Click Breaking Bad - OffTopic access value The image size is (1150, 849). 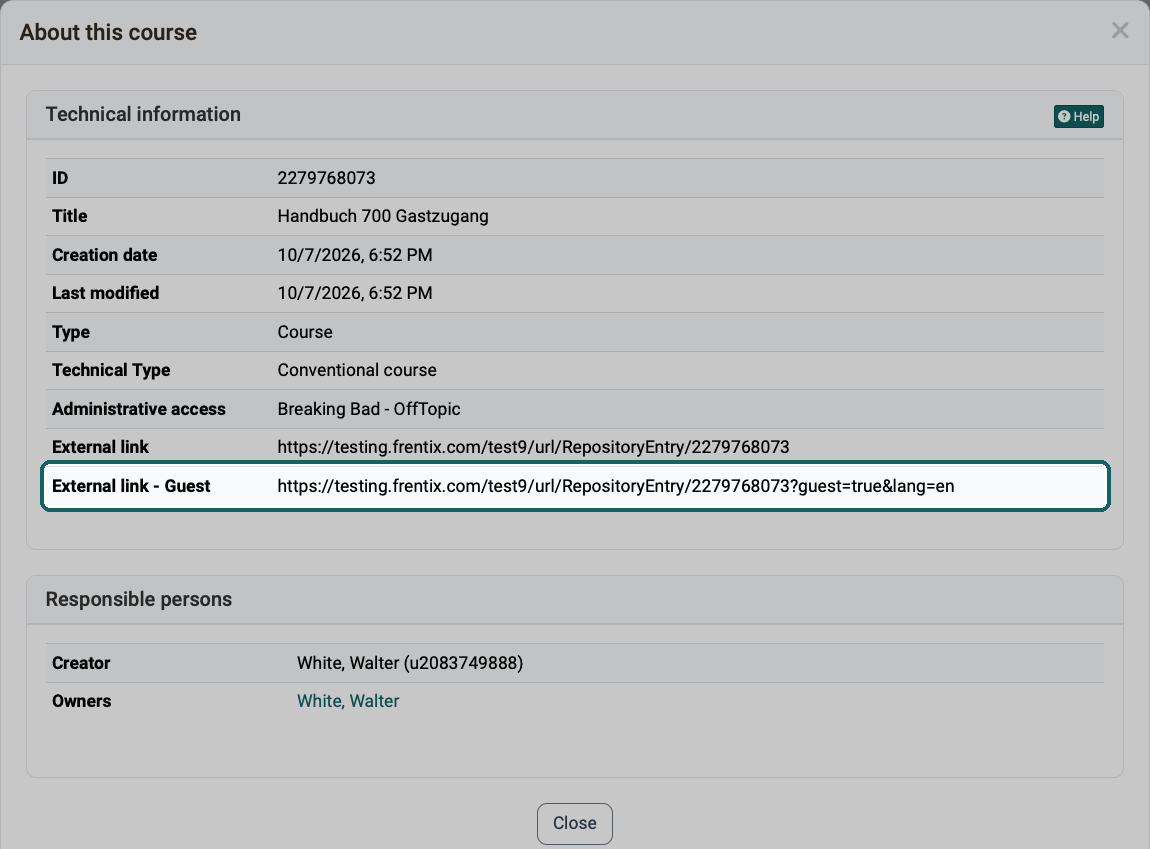pos(369,409)
